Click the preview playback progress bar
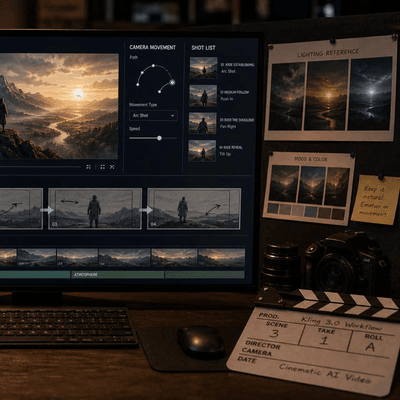400x400 pixels. click(x=40, y=167)
